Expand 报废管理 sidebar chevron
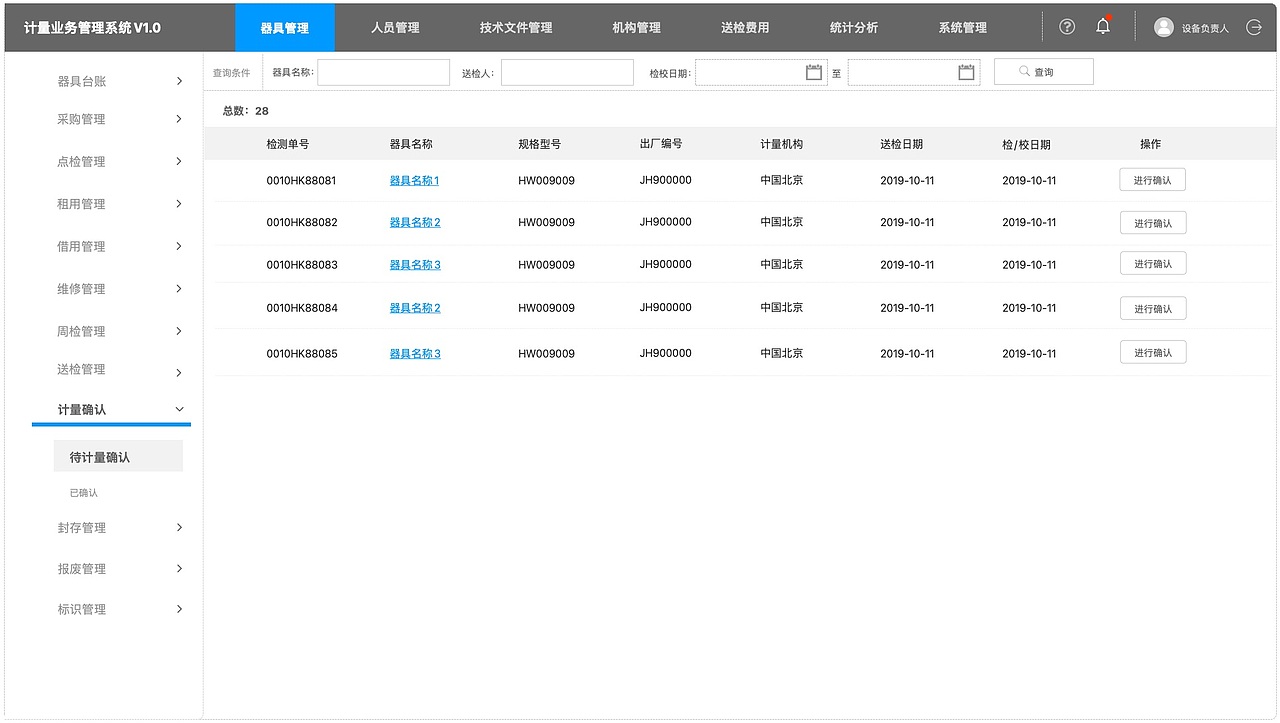Screen dimensions: 1280x723 point(179,568)
